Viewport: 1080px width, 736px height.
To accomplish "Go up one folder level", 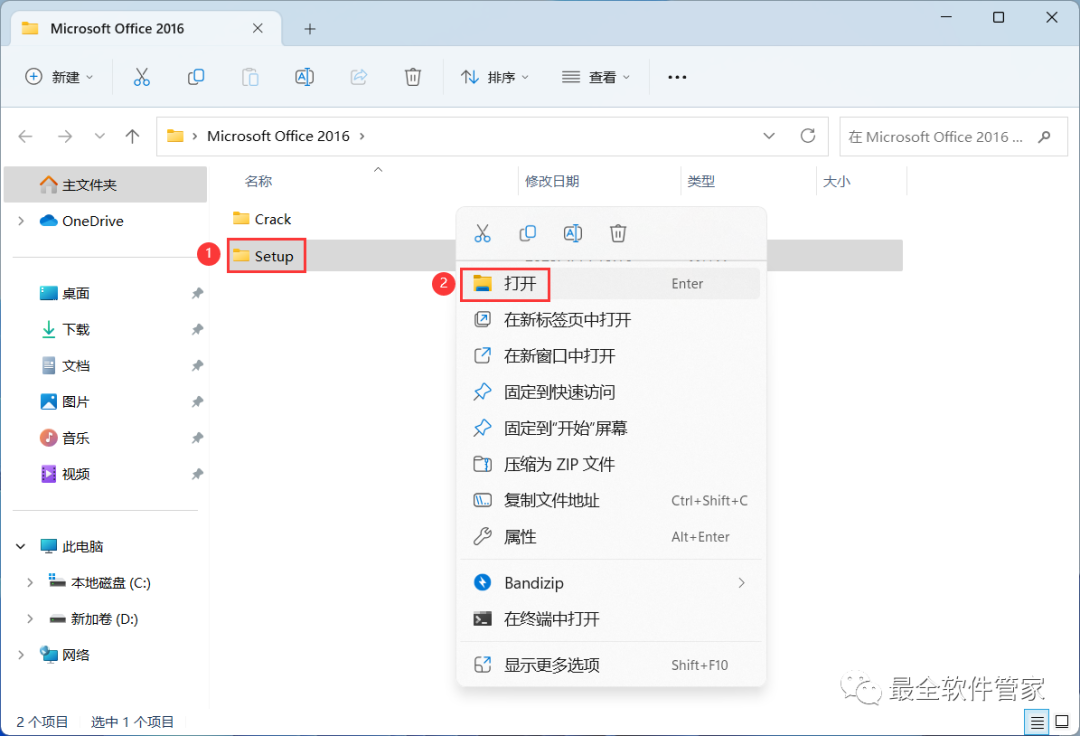I will 132,136.
